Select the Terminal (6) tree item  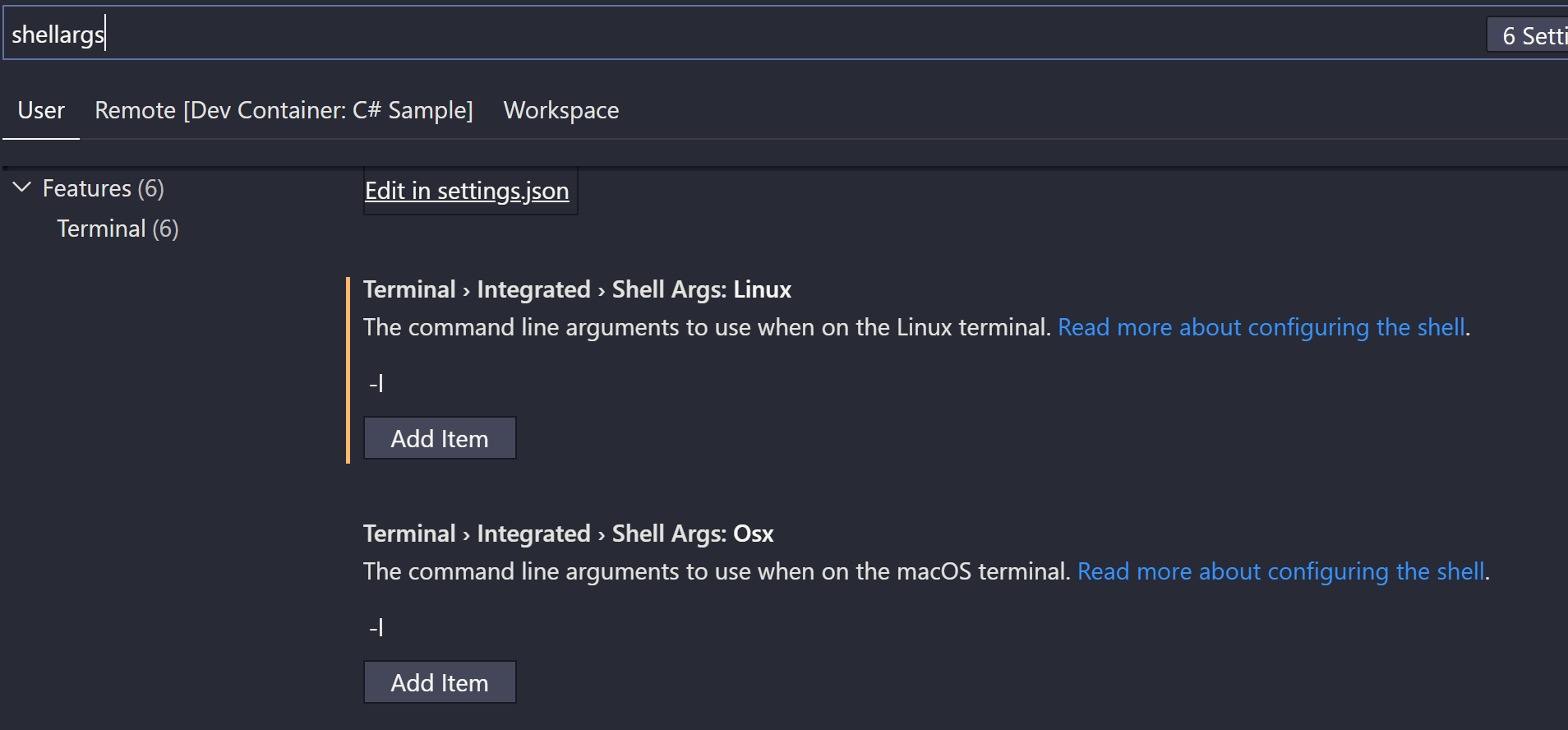(118, 229)
